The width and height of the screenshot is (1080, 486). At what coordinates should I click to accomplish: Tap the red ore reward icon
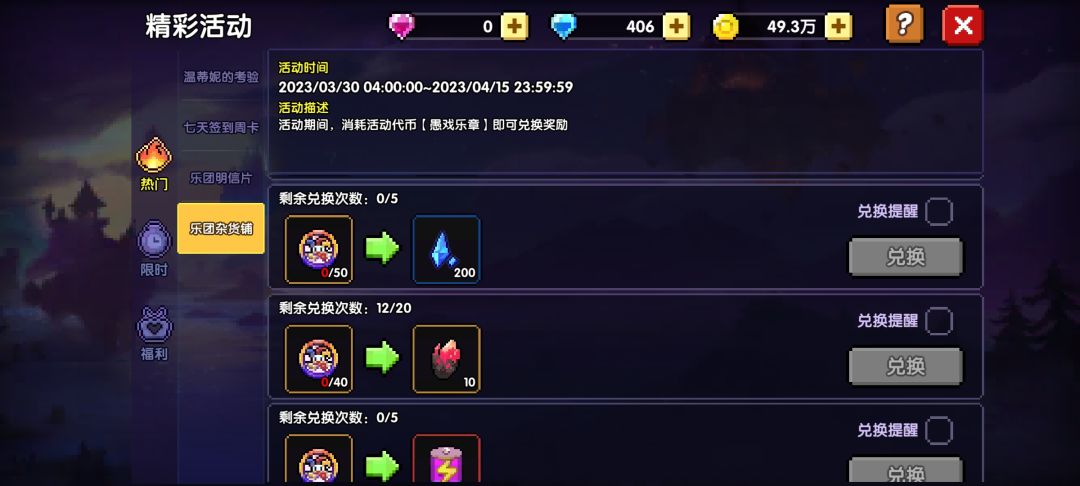(446, 359)
